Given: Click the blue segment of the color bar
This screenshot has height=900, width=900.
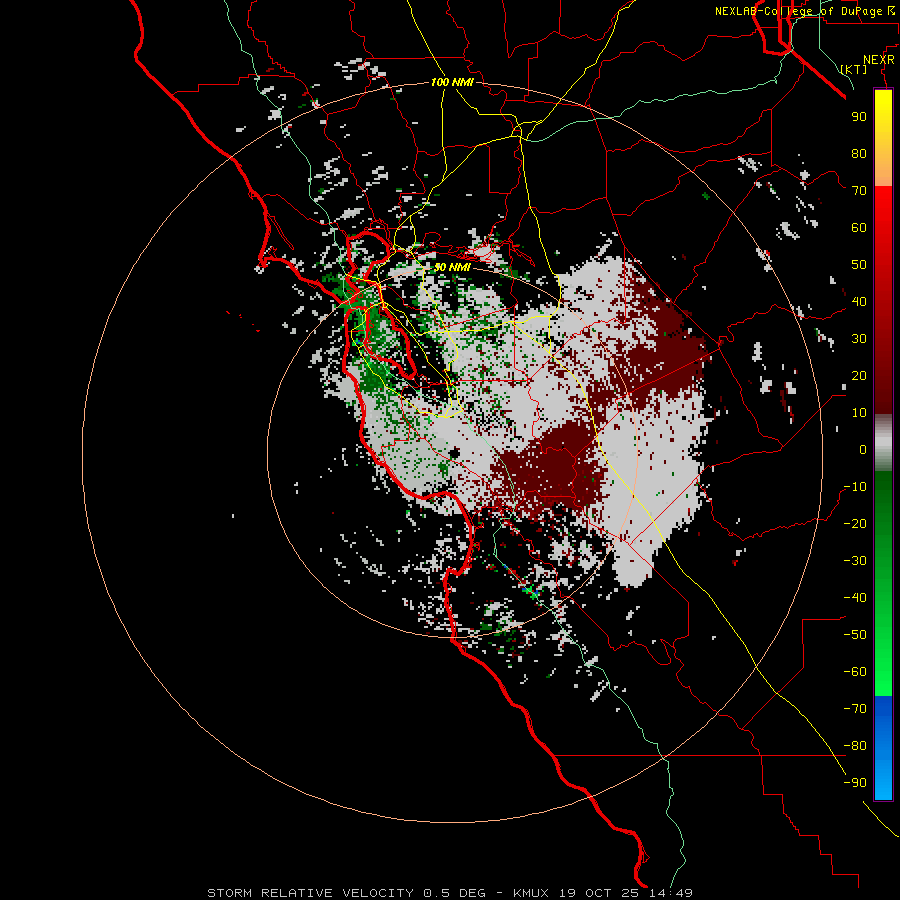Looking at the screenshot, I should pyautogui.click(x=883, y=748).
